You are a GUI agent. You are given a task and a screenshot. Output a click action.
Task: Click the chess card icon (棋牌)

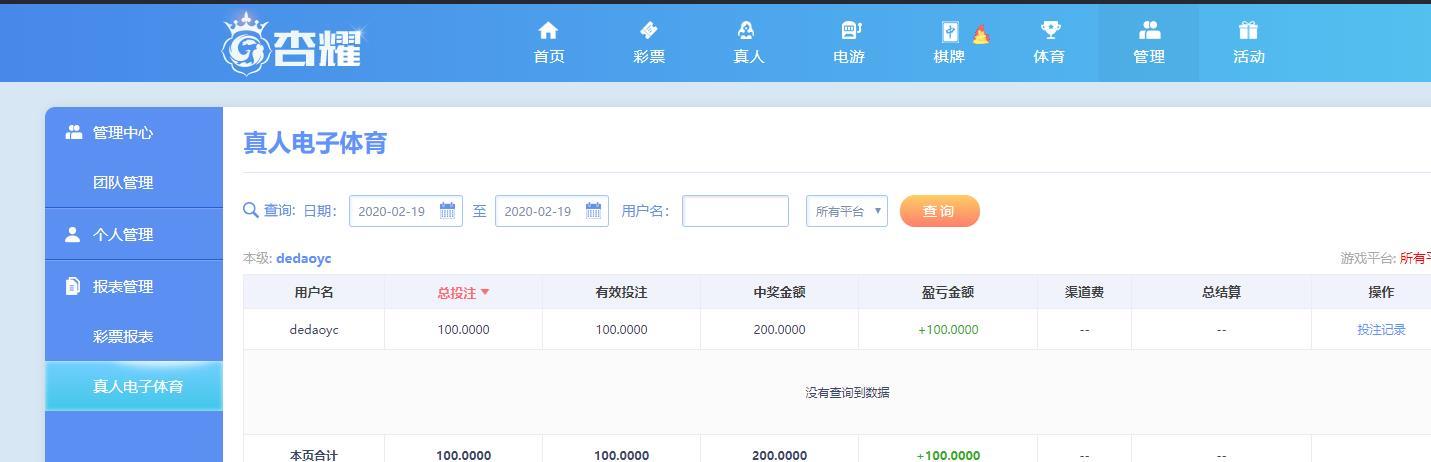[x=949, y=32]
